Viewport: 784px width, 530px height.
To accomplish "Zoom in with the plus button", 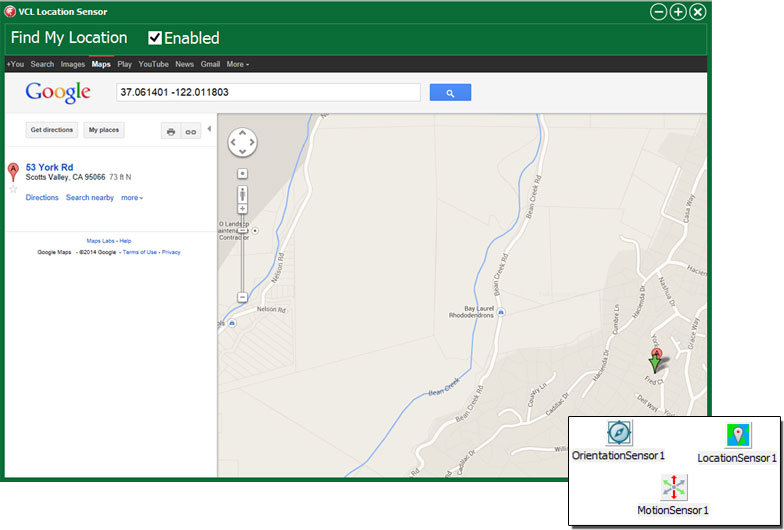I will point(242,209).
